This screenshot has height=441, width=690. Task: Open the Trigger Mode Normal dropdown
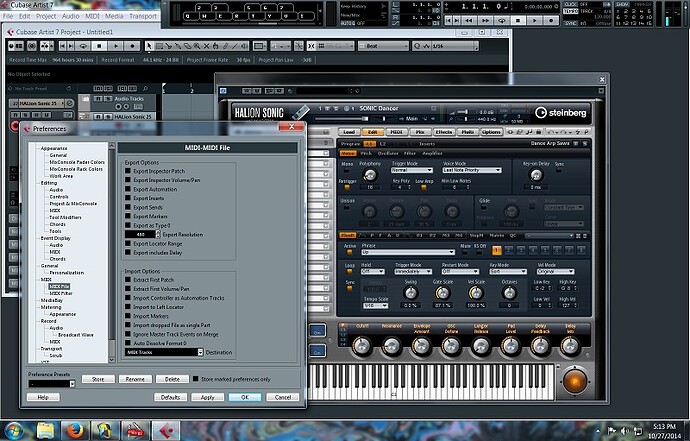[x=412, y=170]
